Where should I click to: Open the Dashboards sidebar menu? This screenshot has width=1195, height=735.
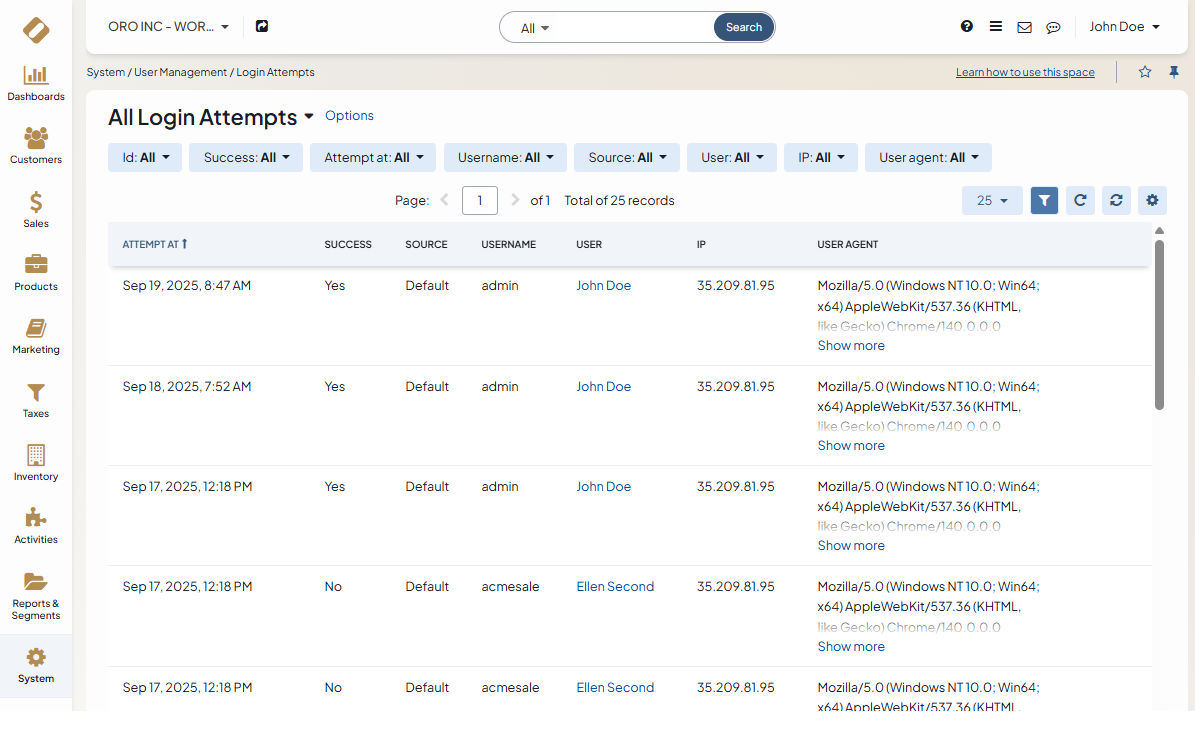click(36, 83)
